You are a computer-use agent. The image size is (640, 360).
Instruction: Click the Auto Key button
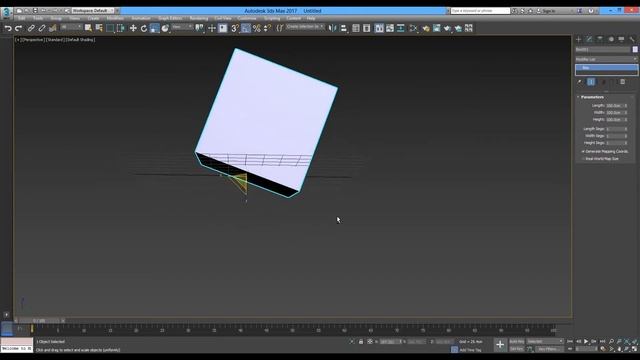coord(517,341)
